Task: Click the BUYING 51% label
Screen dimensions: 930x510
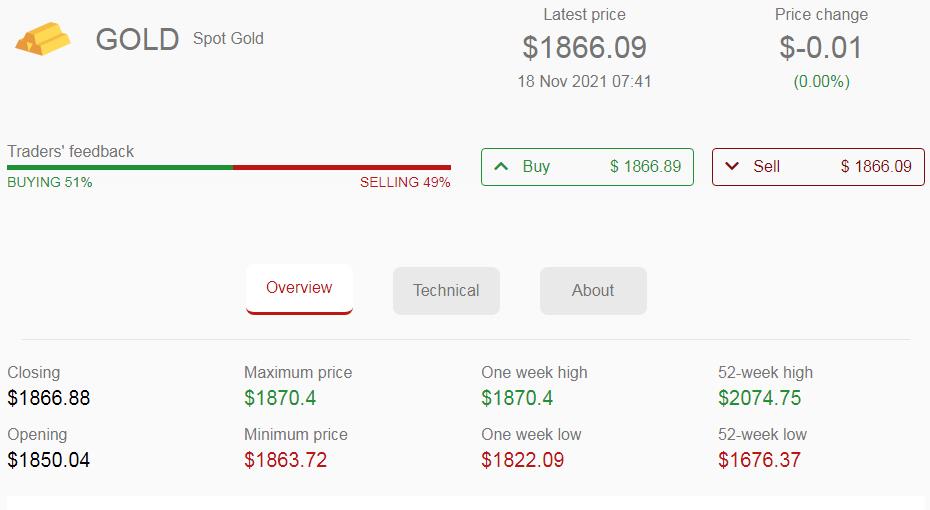Action: (50, 183)
